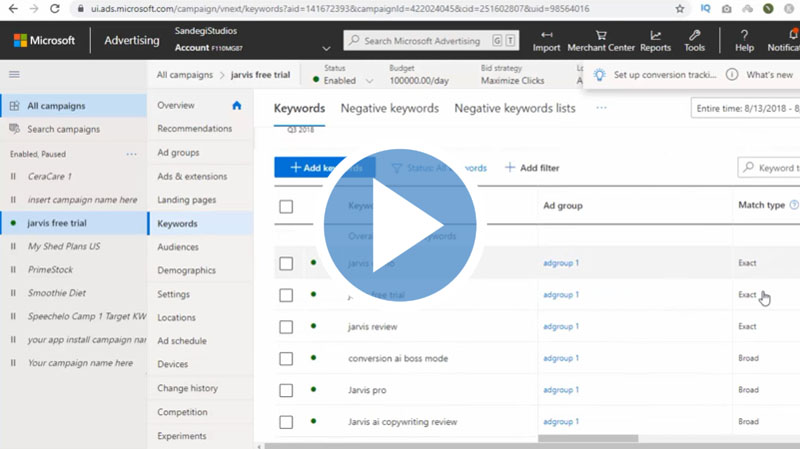Open the IQ browser extension
Image resolution: width=800 pixels, height=449 pixels.
pyautogui.click(x=706, y=9)
